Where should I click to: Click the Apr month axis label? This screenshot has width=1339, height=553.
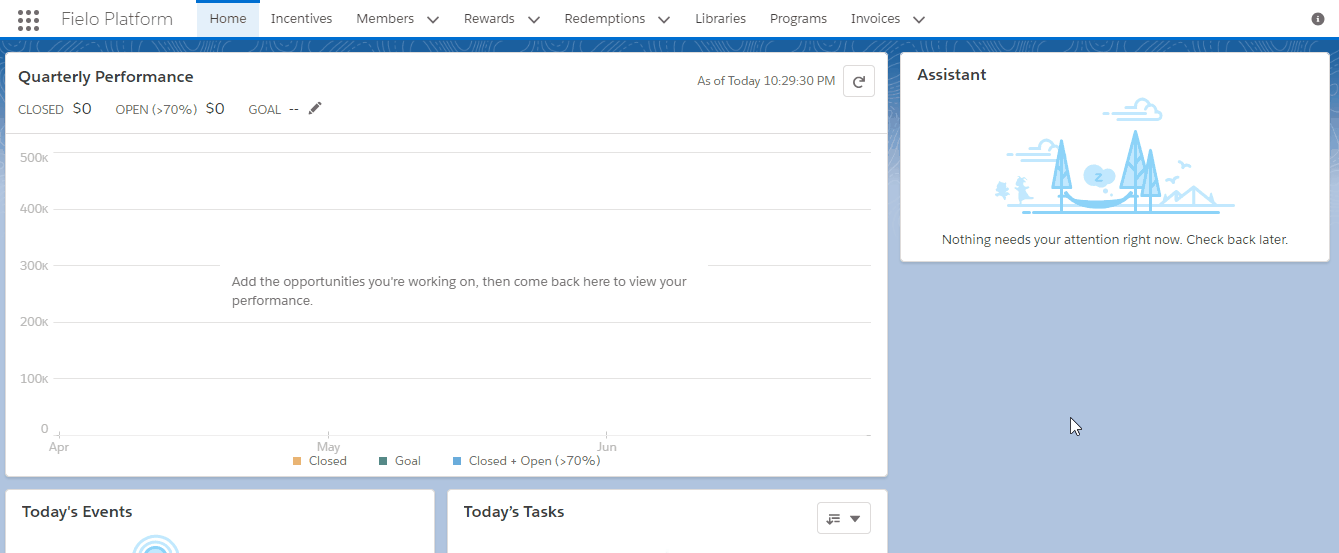[x=59, y=447]
